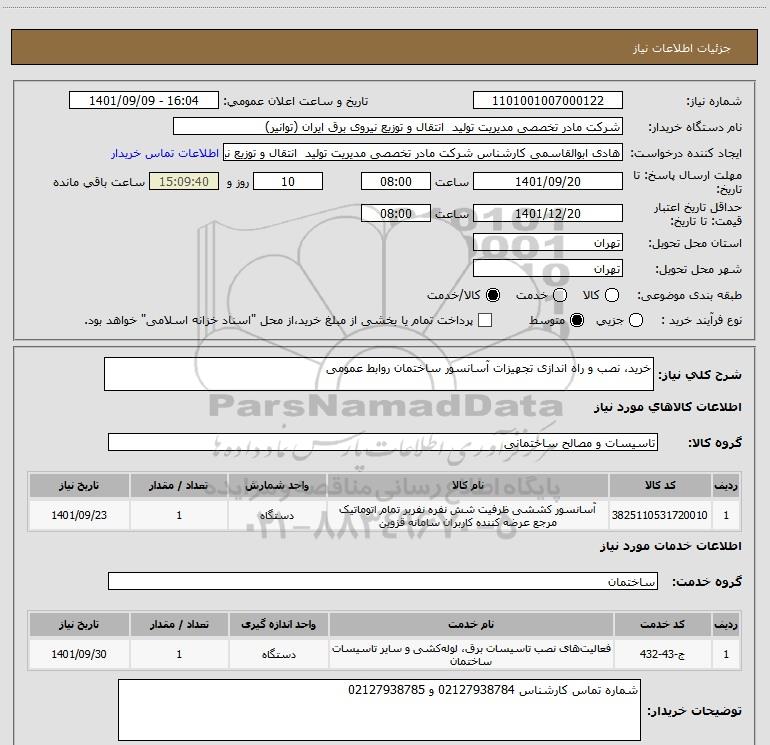Click the goods table تعداد / مقدار header
770x745 pixels.
click(x=179, y=485)
